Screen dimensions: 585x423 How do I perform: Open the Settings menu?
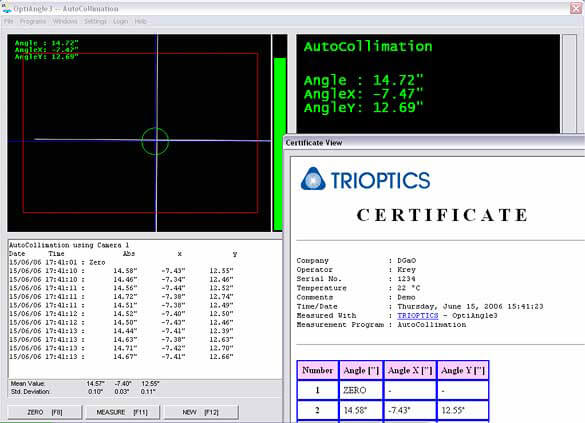pos(95,21)
